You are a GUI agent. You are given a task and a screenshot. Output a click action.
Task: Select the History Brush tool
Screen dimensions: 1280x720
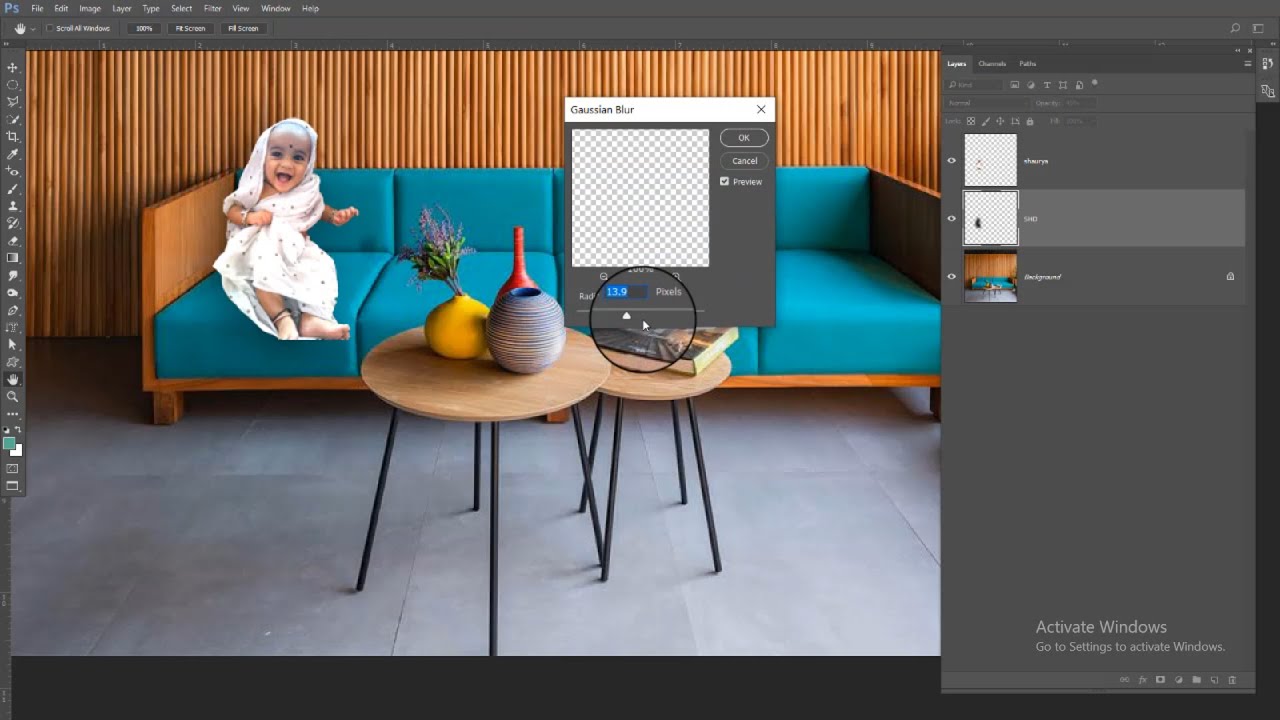click(x=13, y=223)
